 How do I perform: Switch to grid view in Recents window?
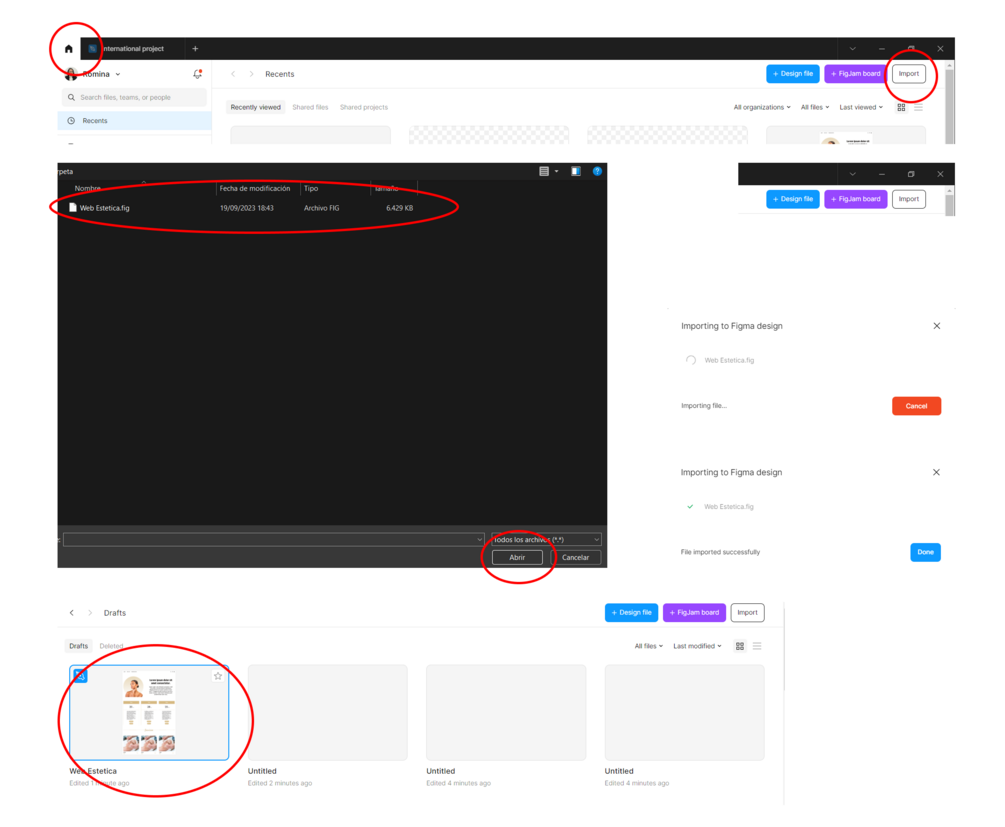[x=901, y=108]
